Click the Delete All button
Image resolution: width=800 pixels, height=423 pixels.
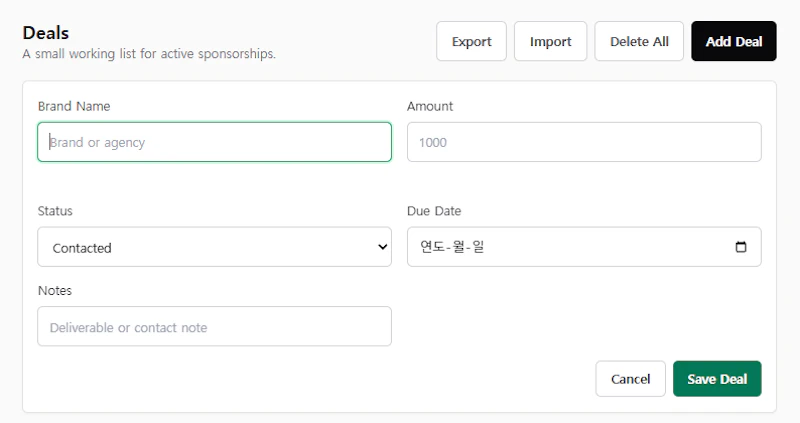pos(639,41)
